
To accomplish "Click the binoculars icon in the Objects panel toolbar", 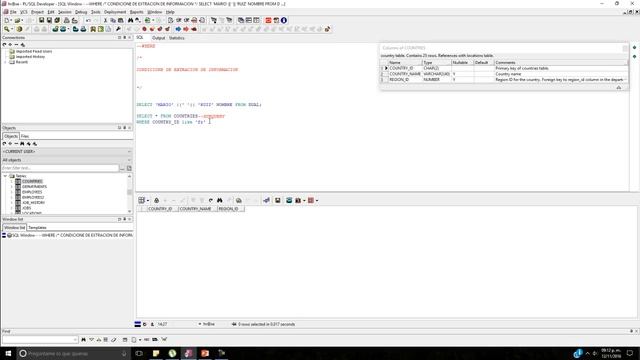I will (x=22, y=144).
